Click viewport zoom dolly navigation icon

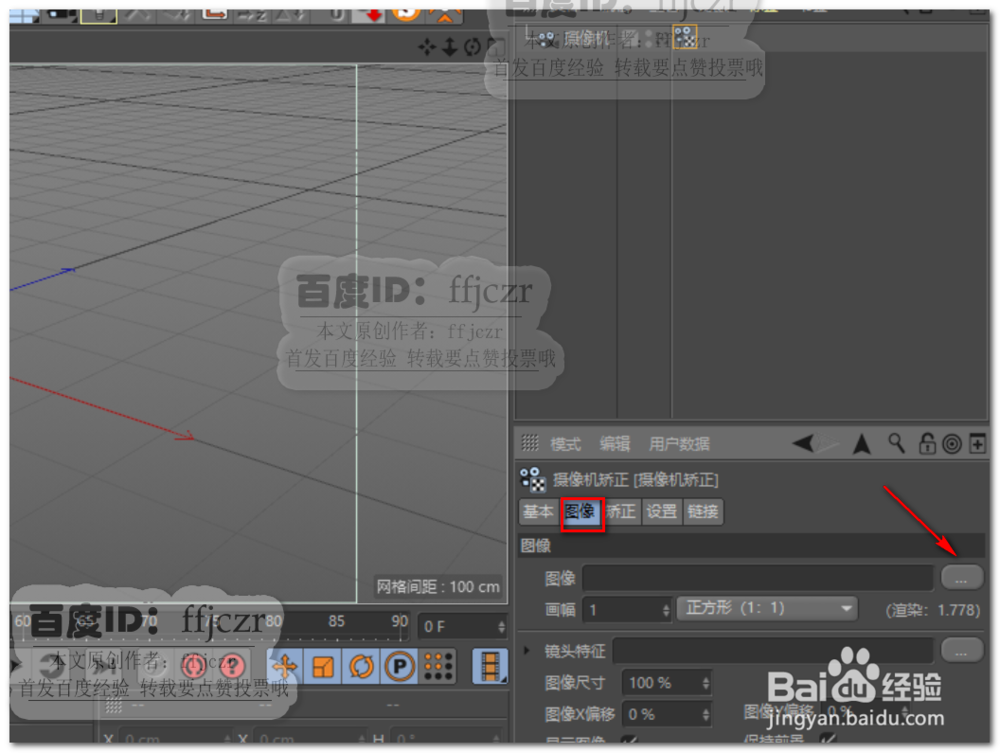pos(450,47)
